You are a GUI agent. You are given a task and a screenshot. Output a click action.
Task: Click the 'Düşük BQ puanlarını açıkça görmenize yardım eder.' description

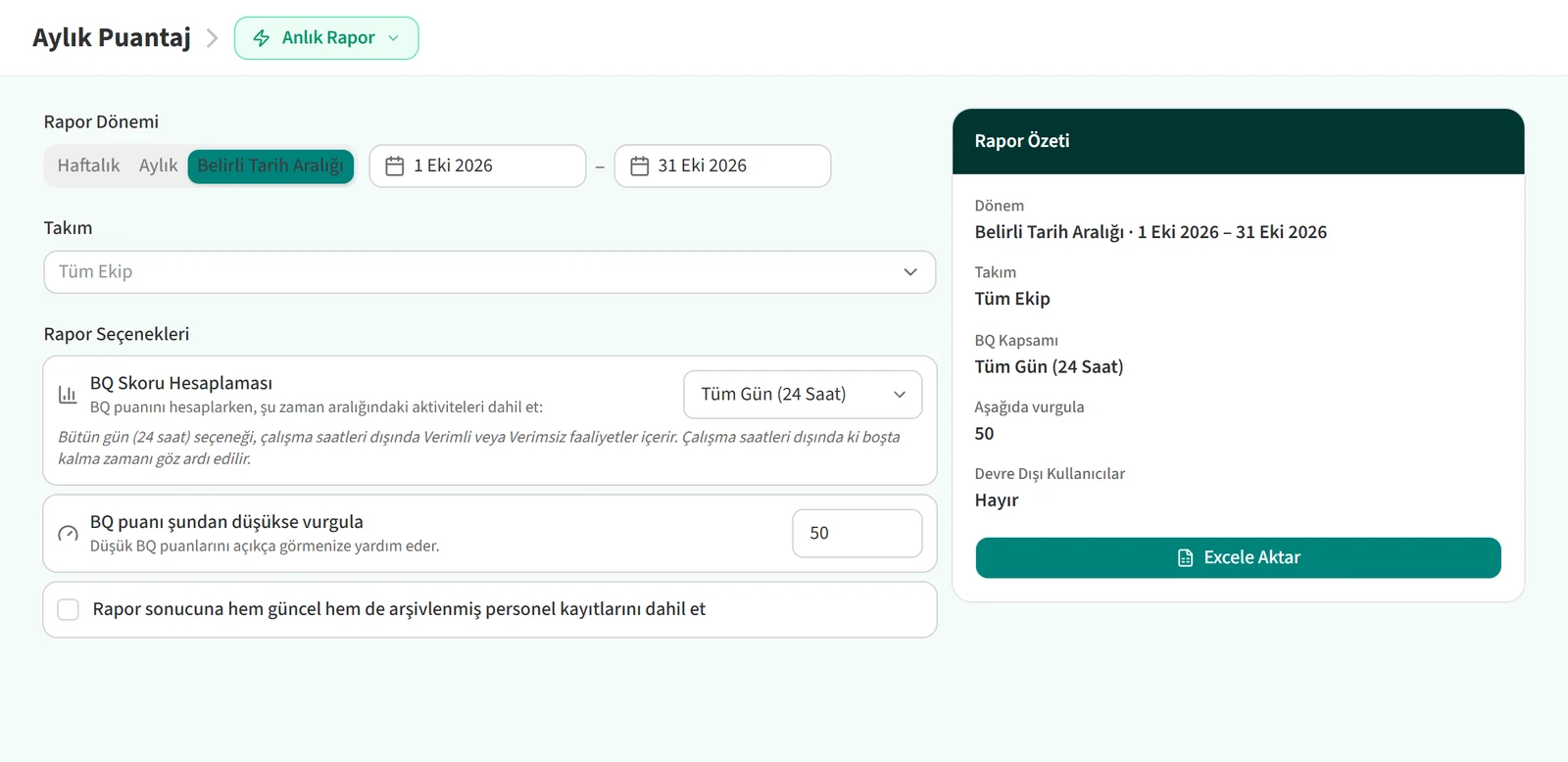[x=265, y=547]
